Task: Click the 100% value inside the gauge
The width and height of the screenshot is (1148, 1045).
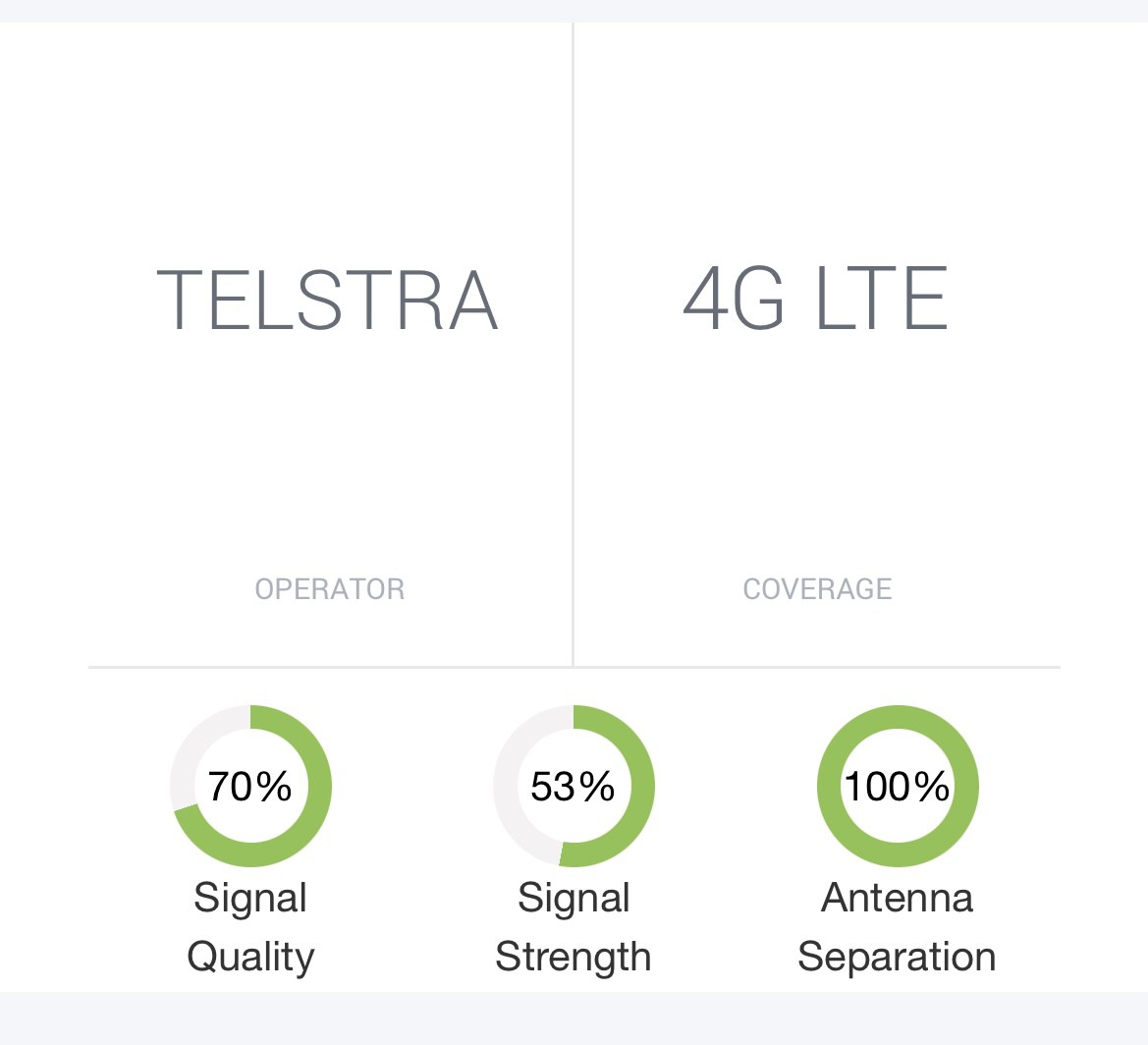Action: [898, 787]
